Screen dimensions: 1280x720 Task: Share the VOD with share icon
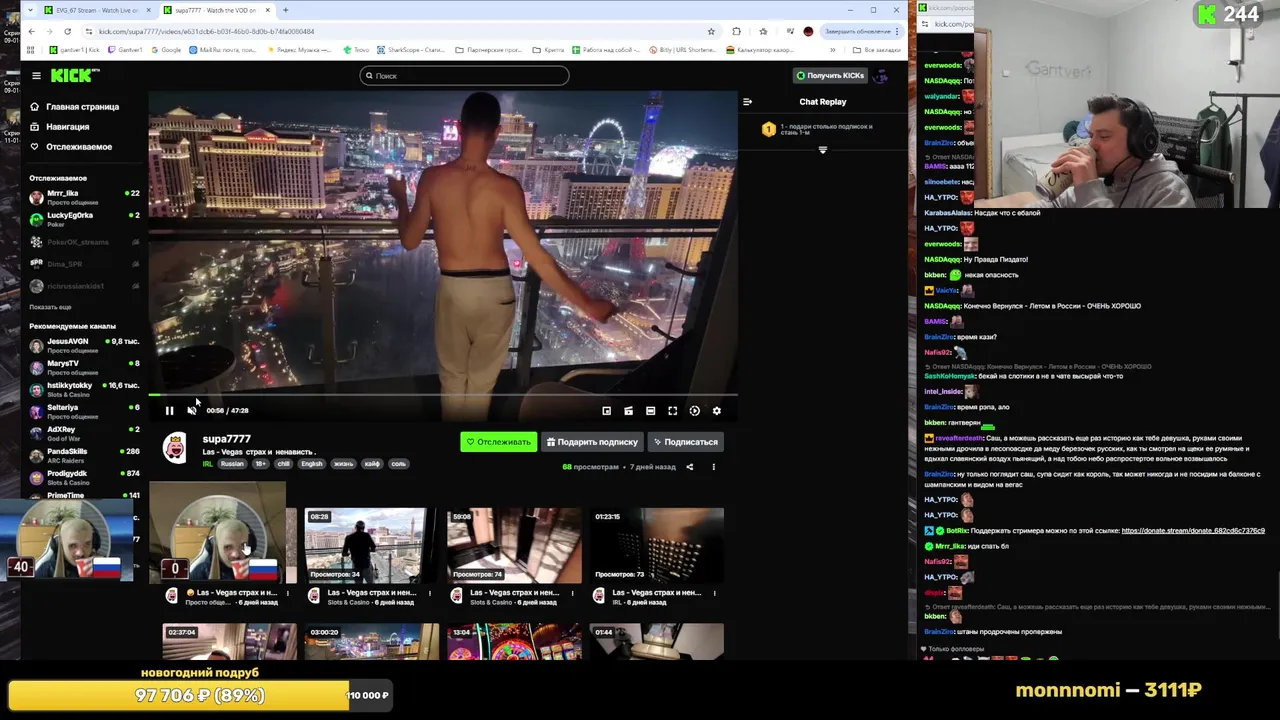click(689, 467)
